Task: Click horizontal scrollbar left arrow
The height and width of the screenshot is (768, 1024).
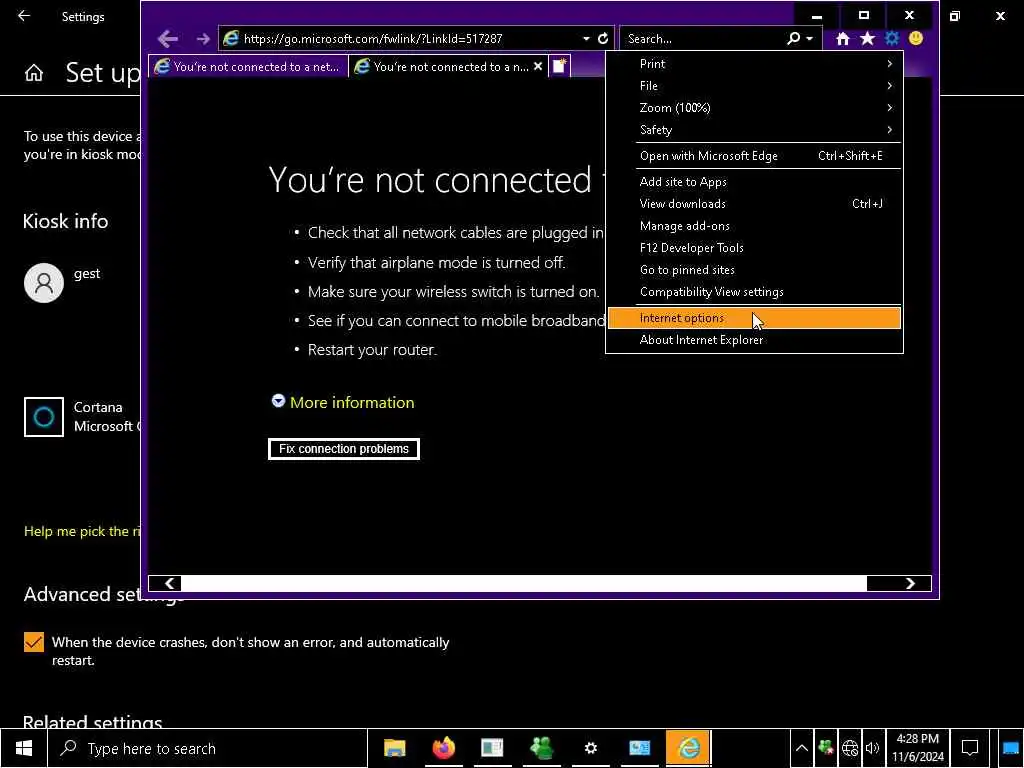Action: (x=169, y=583)
